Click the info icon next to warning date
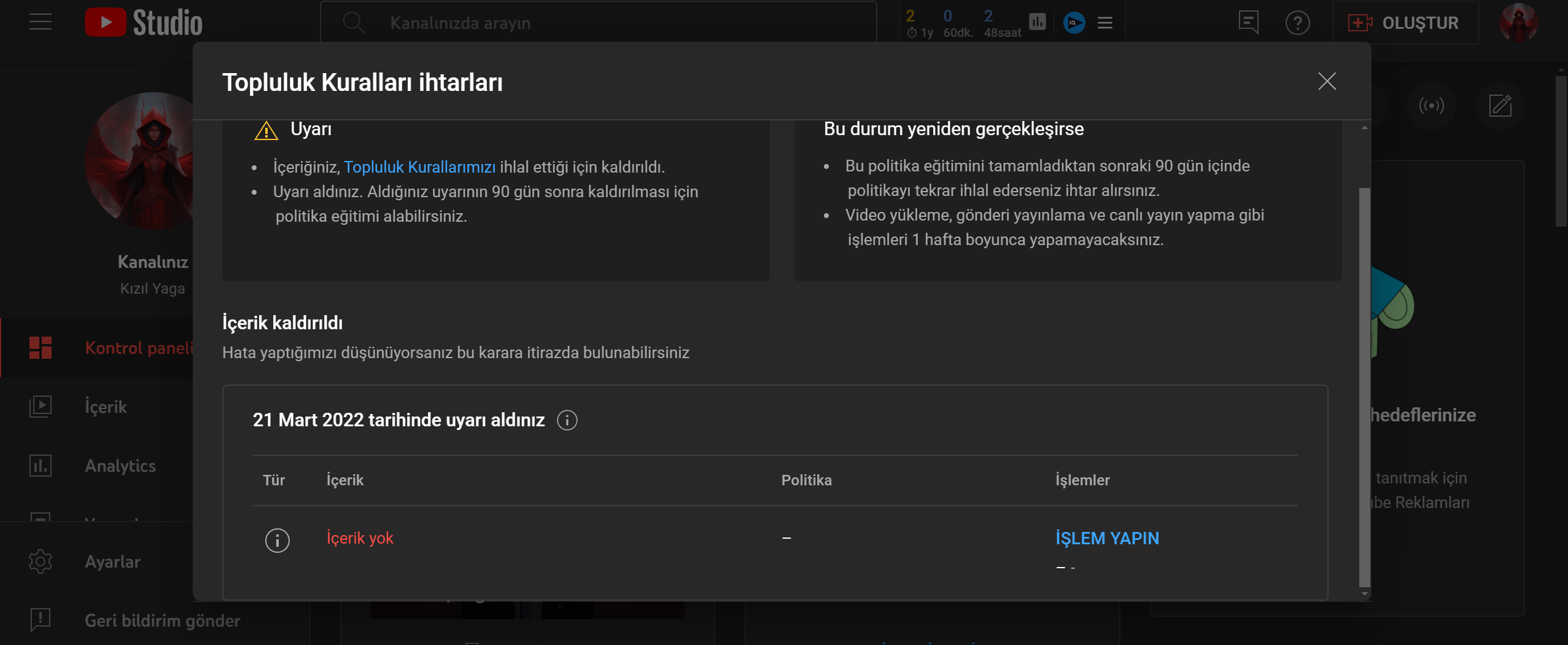Viewport: 1568px width, 645px height. click(567, 420)
